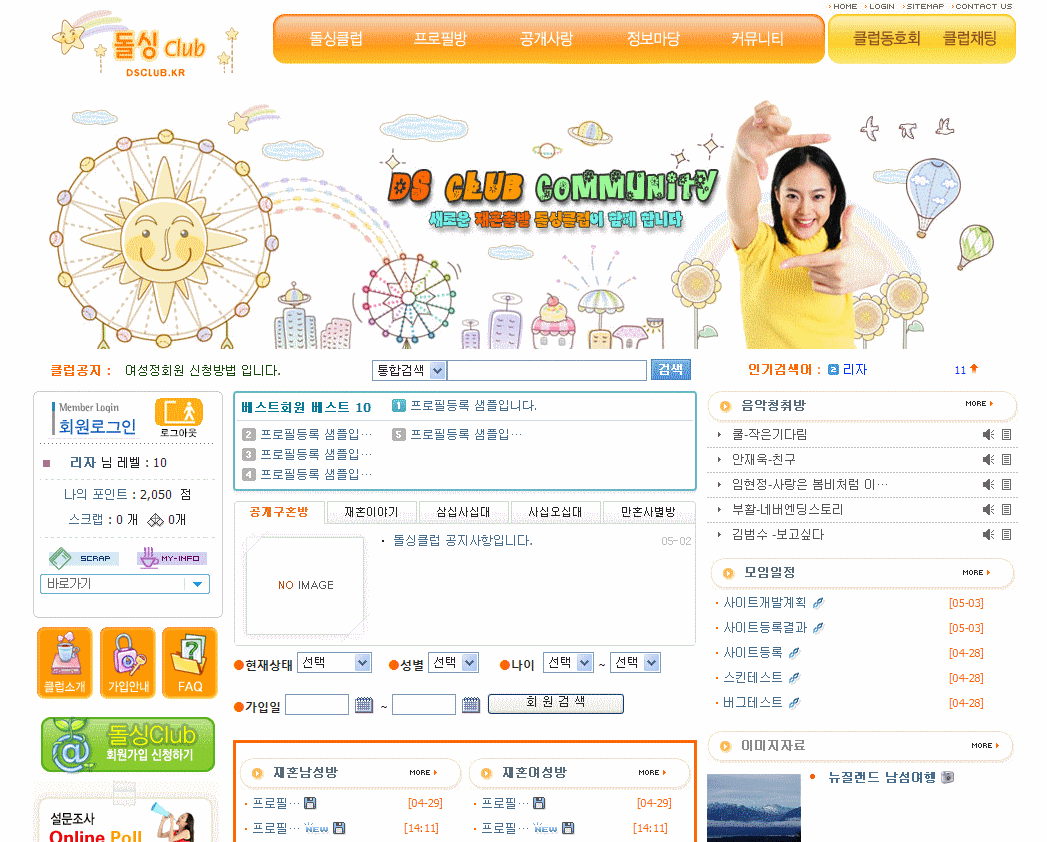
Task: Expand the 바로가기 dropdown
Action: (125, 584)
